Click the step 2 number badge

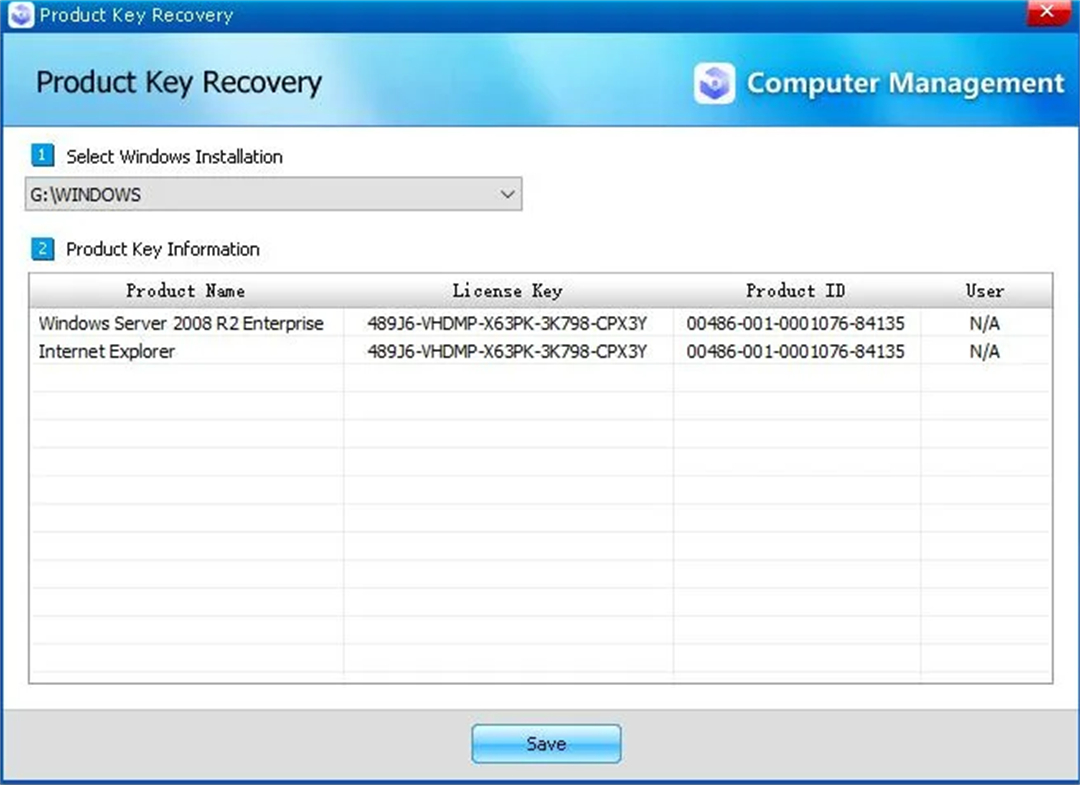click(42, 249)
